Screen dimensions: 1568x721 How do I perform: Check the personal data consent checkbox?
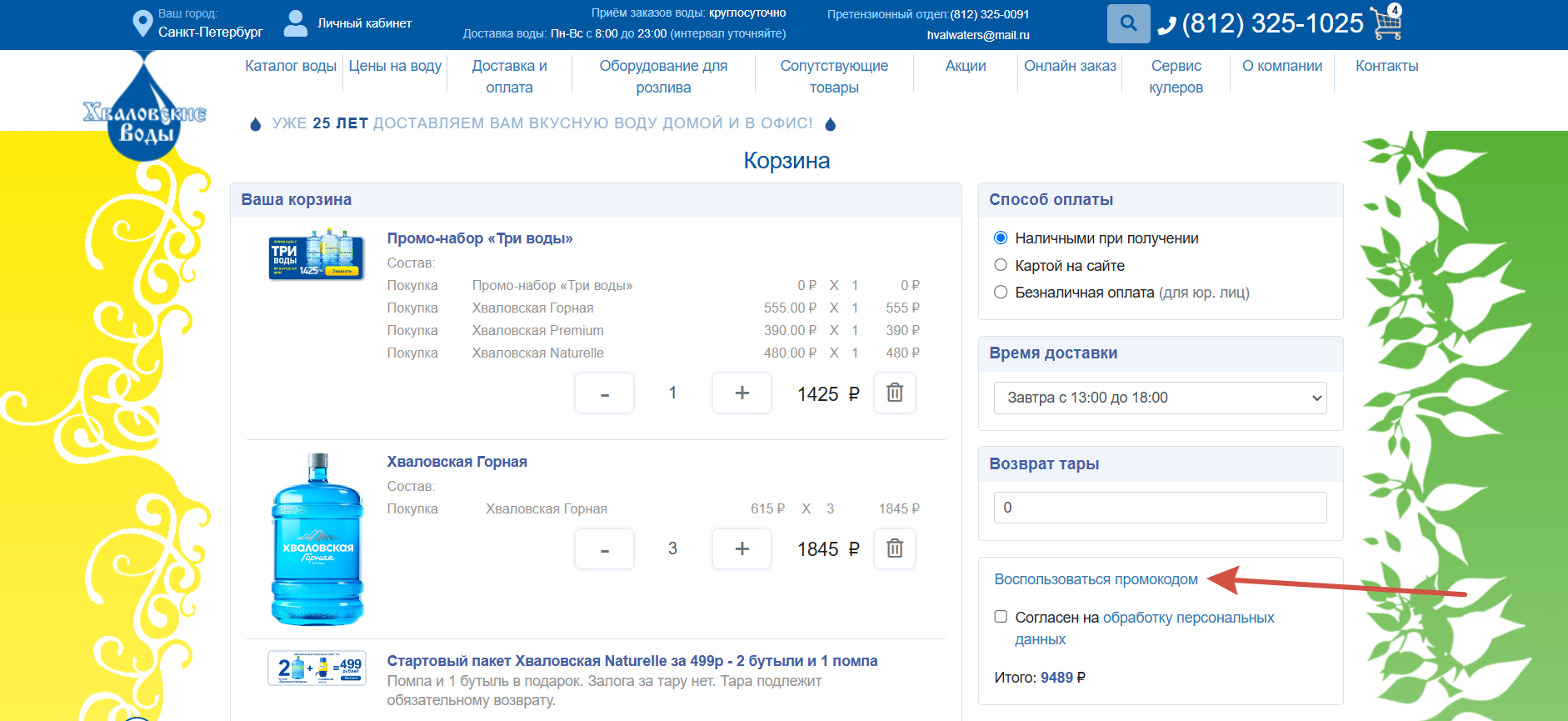(1001, 617)
